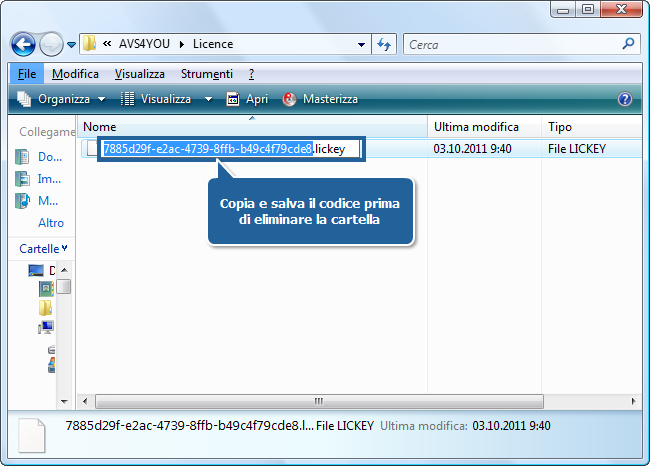Sort by the Nome column header

point(252,127)
